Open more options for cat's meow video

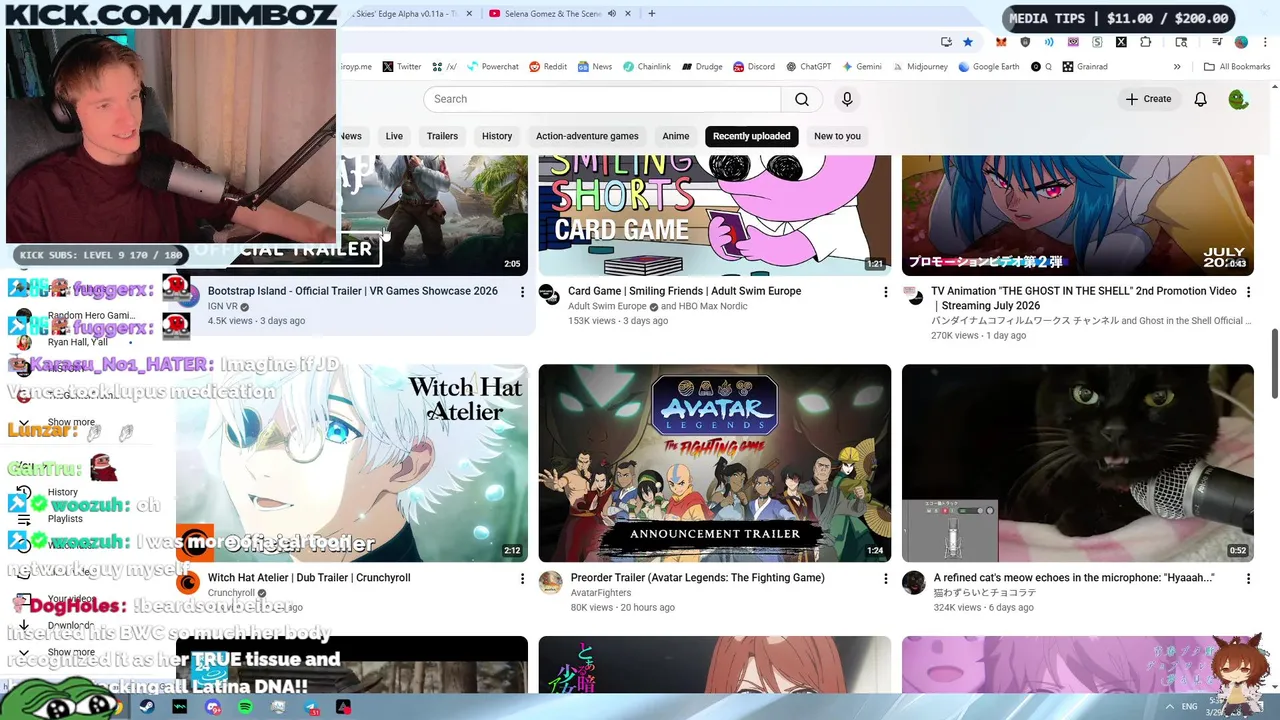tap(1248, 578)
